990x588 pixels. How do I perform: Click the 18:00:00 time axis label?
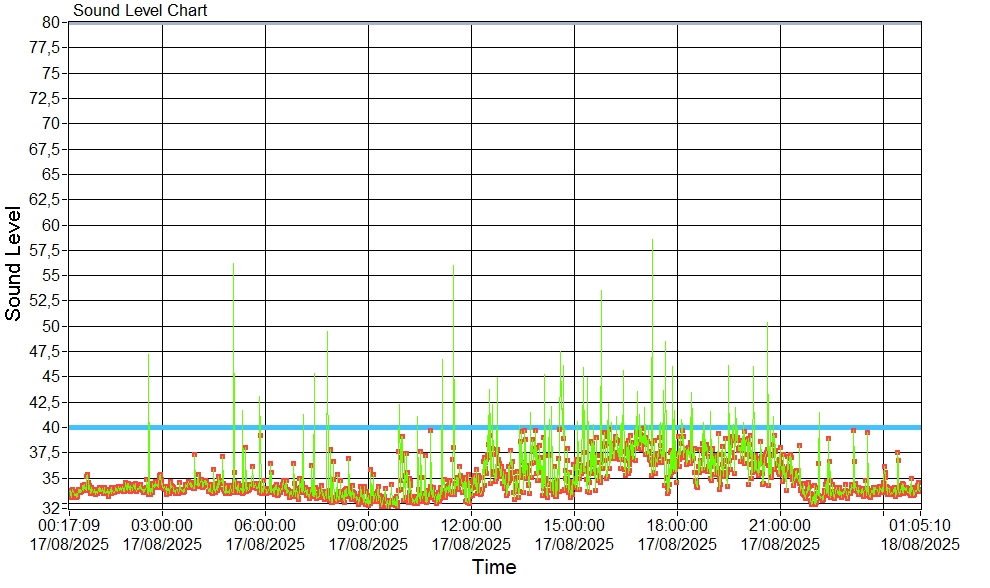point(677,525)
